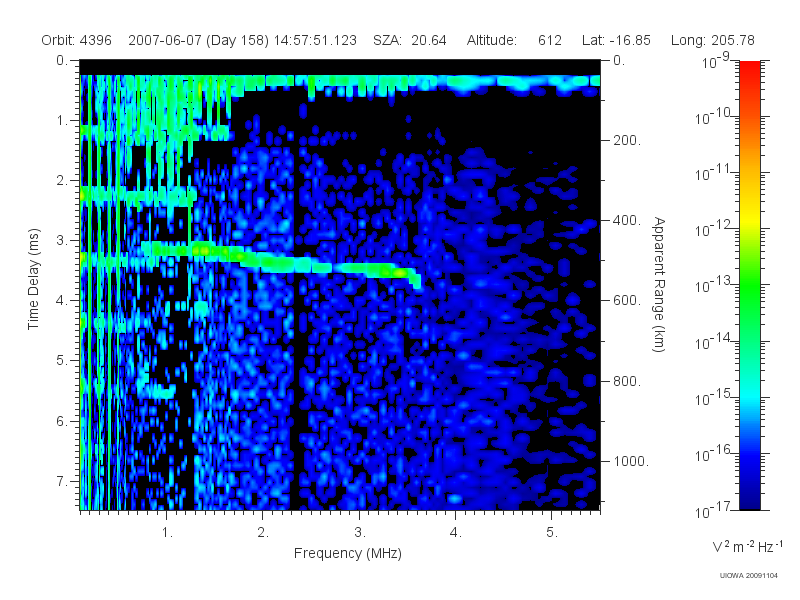Click the red top of the color scale
800x600 pixels.
[x=749, y=69]
